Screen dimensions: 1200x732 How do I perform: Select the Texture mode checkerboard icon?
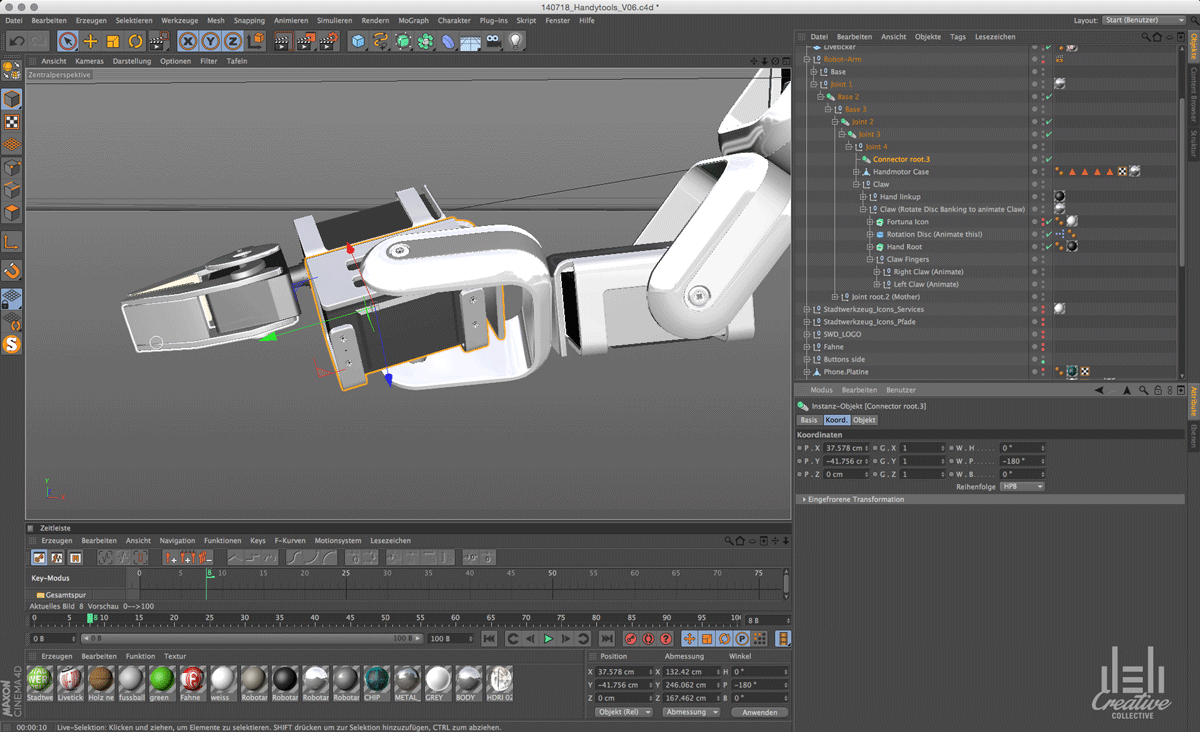(x=12, y=122)
